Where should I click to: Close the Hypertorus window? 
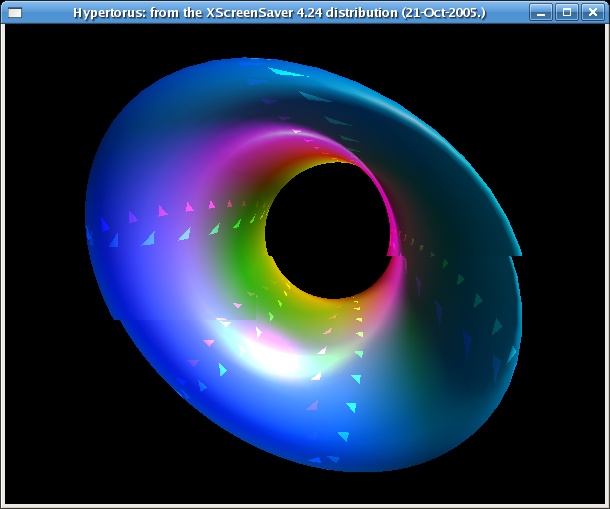(x=591, y=12)
